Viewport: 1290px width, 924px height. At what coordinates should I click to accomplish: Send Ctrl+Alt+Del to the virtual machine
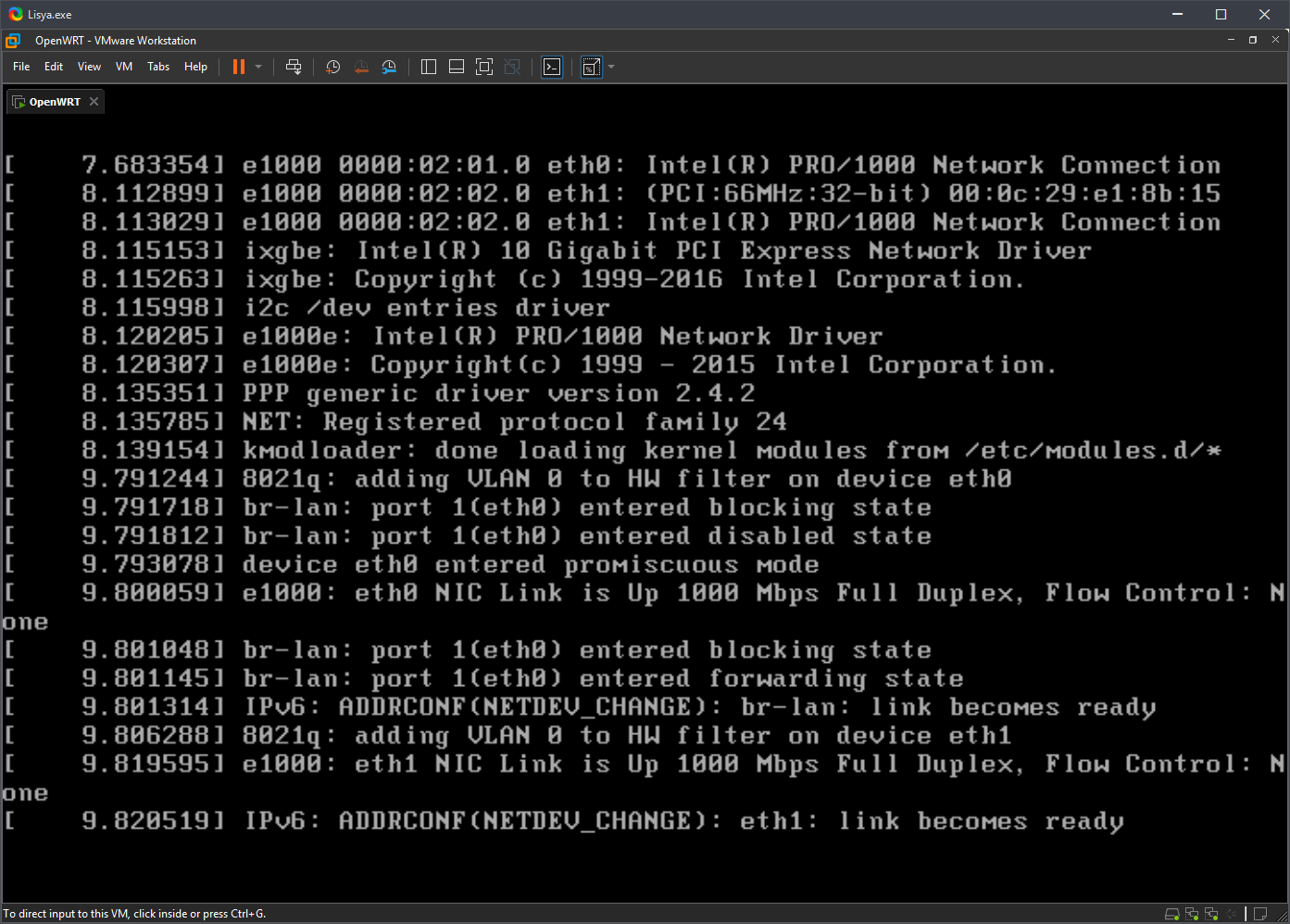coord(294,67)
